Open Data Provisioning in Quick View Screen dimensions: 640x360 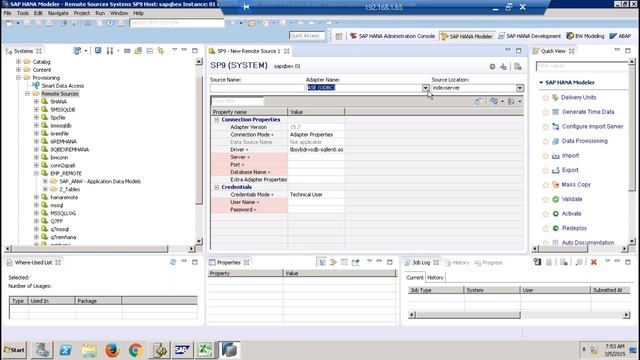pyautogui.click(x=584, y=141)
